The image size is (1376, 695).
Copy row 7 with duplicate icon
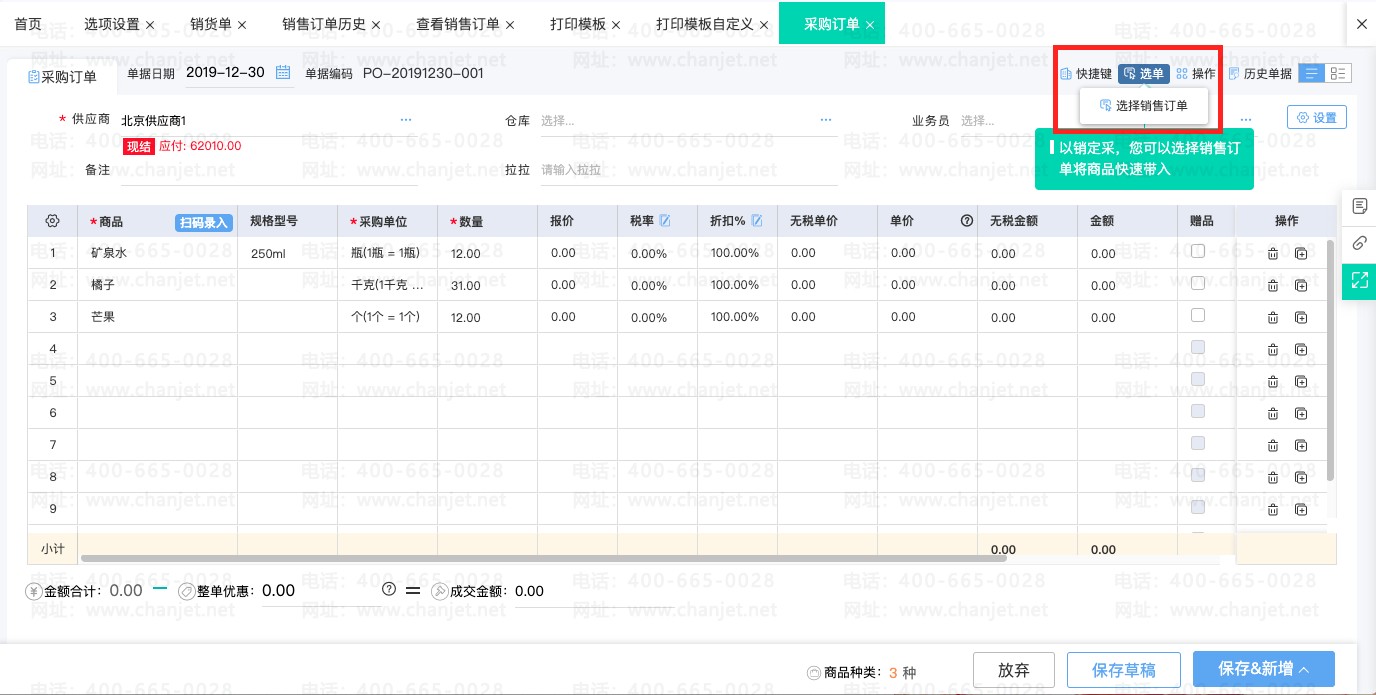[x=1301, y=446]
